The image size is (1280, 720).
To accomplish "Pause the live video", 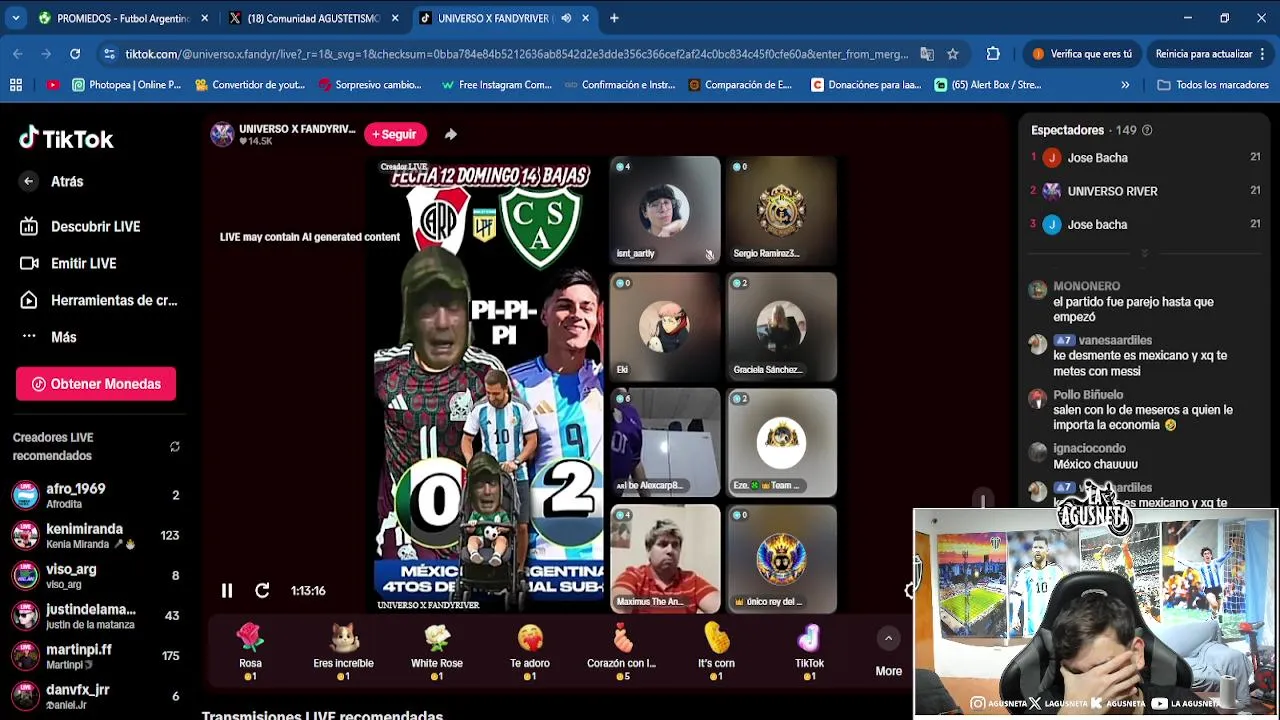I will [227, 591].
